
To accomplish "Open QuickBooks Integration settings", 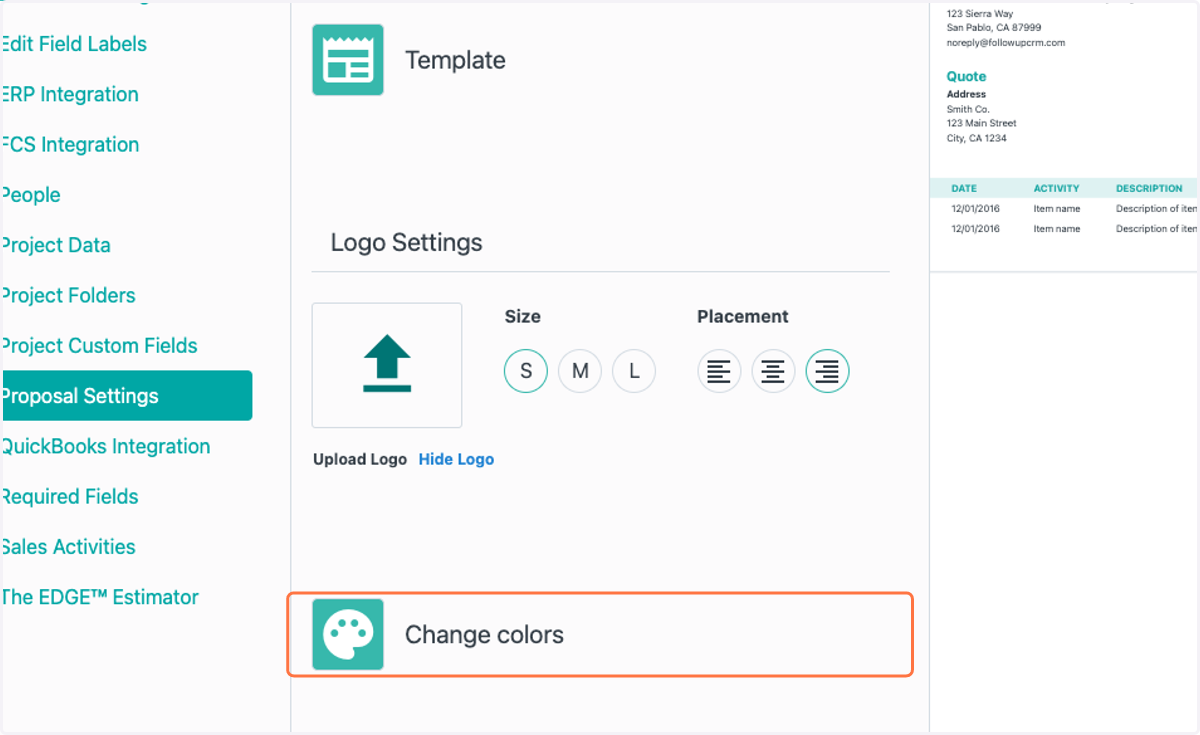I will coord(105,446).
